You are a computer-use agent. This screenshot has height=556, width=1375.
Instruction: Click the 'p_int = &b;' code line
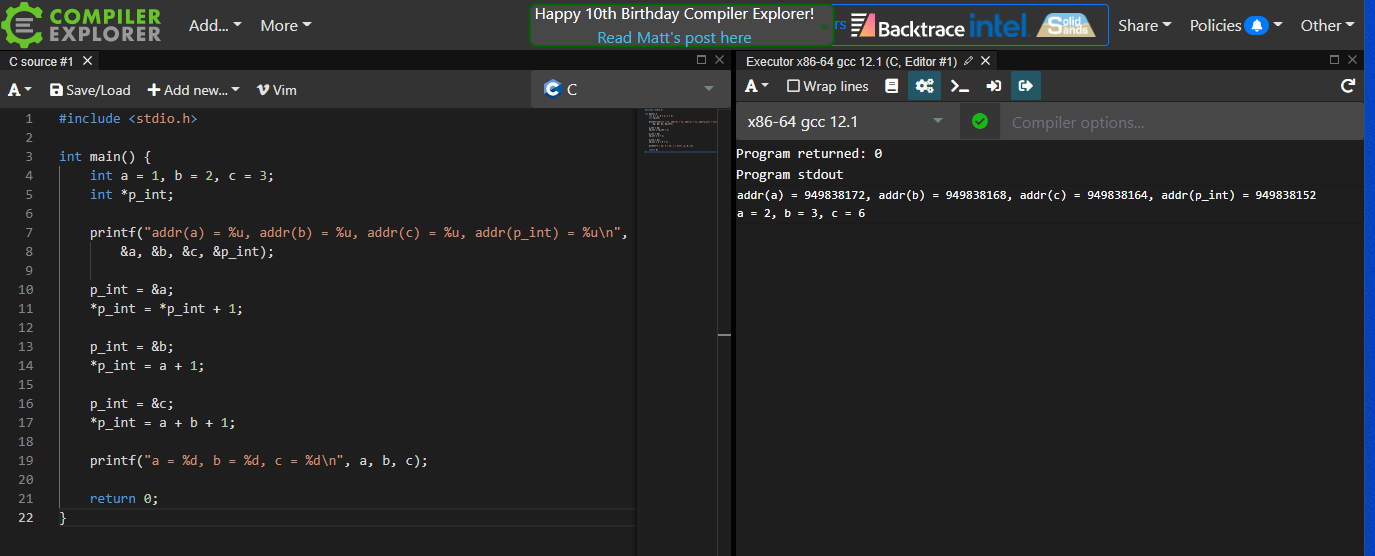(x=132, y=346)
